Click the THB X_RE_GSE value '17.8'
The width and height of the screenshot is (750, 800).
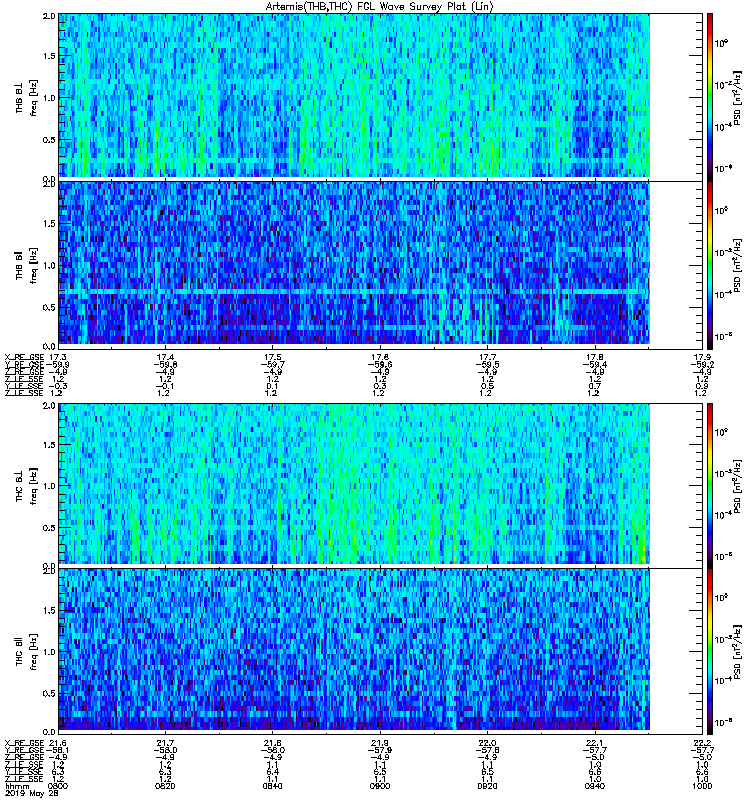click(x=595, y=357)
